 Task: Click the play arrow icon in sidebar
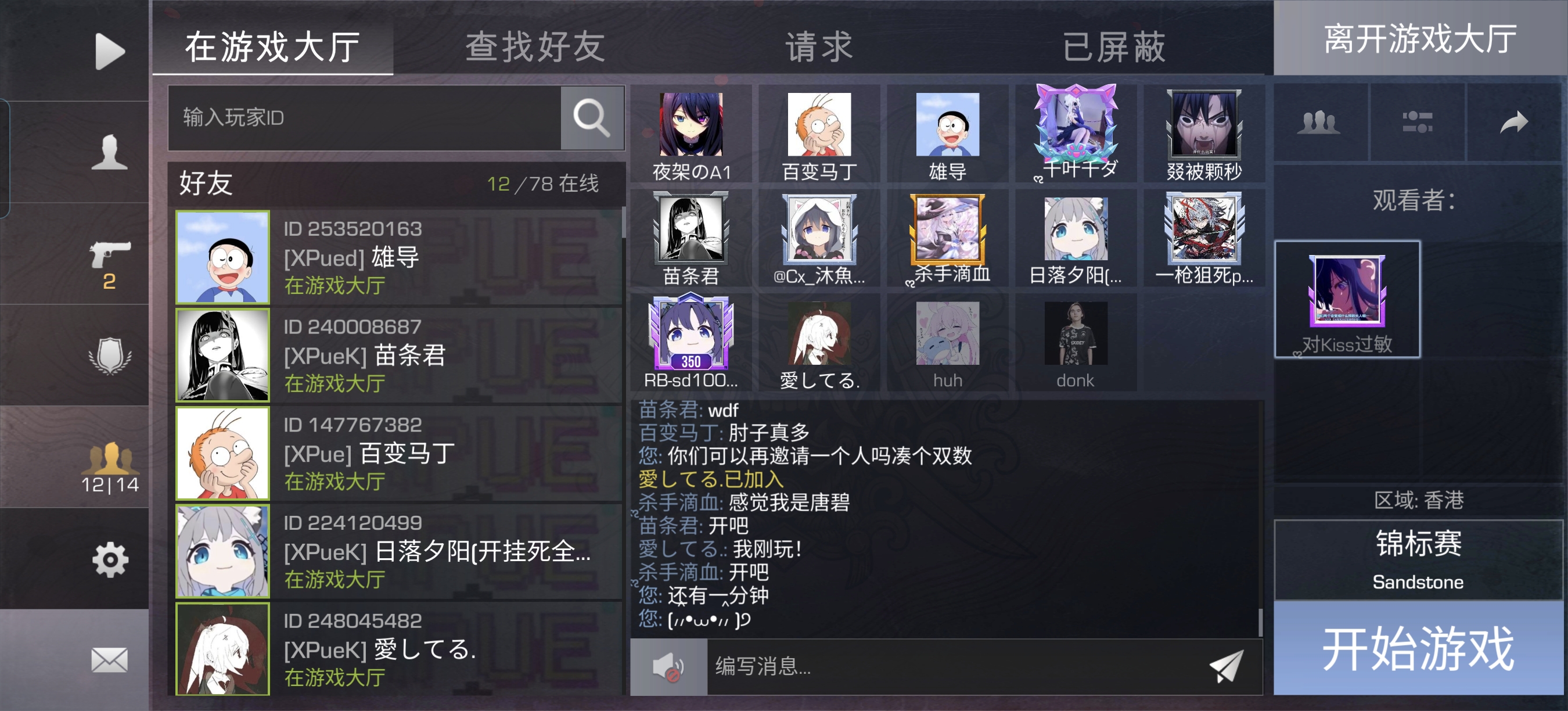(110, 51)
